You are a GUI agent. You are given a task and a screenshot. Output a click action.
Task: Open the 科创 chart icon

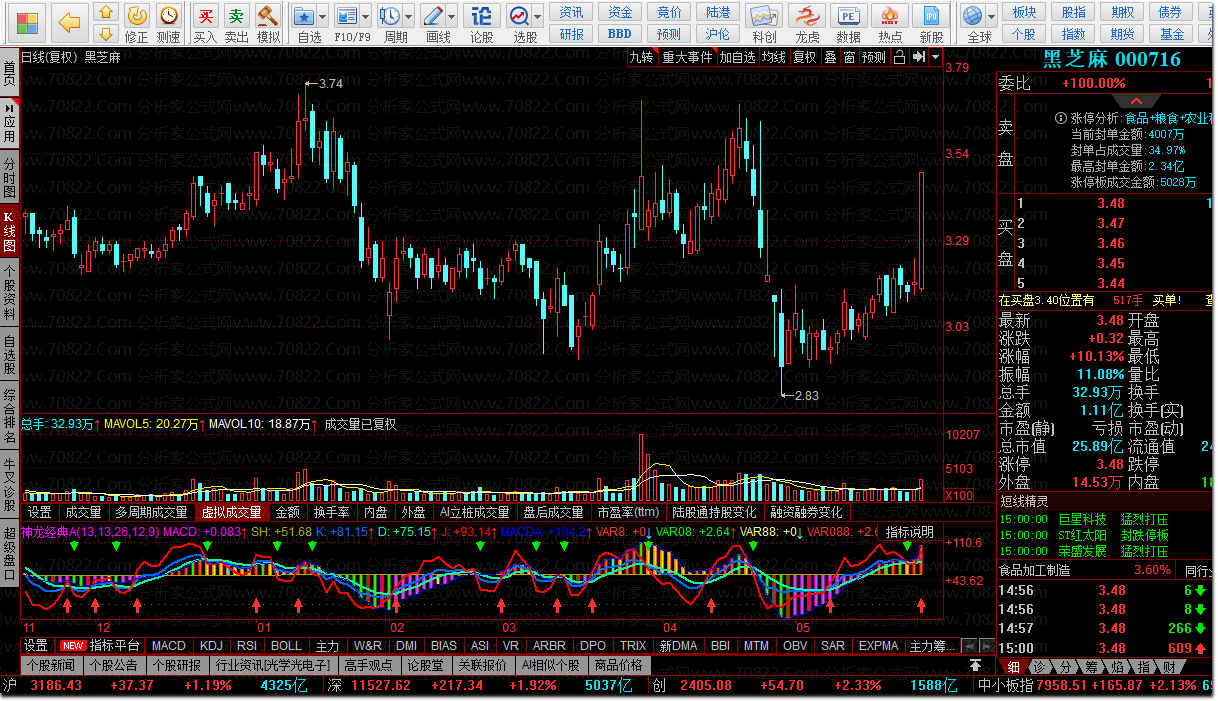tap(764, 18)
